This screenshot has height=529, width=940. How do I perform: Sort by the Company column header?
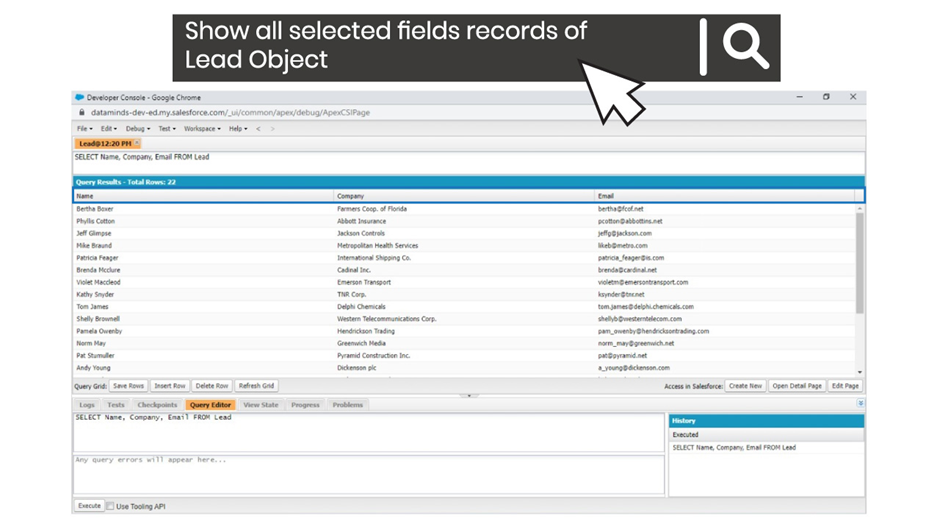[464, 196]
